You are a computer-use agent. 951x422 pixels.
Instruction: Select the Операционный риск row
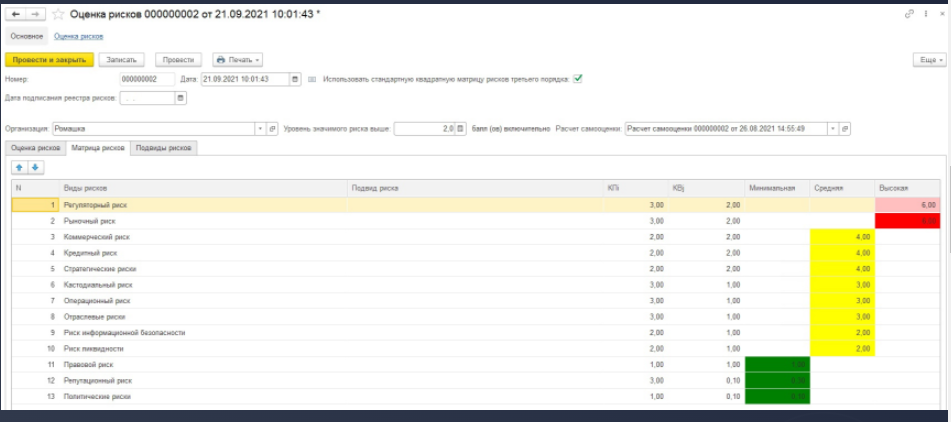coord(476,301)
